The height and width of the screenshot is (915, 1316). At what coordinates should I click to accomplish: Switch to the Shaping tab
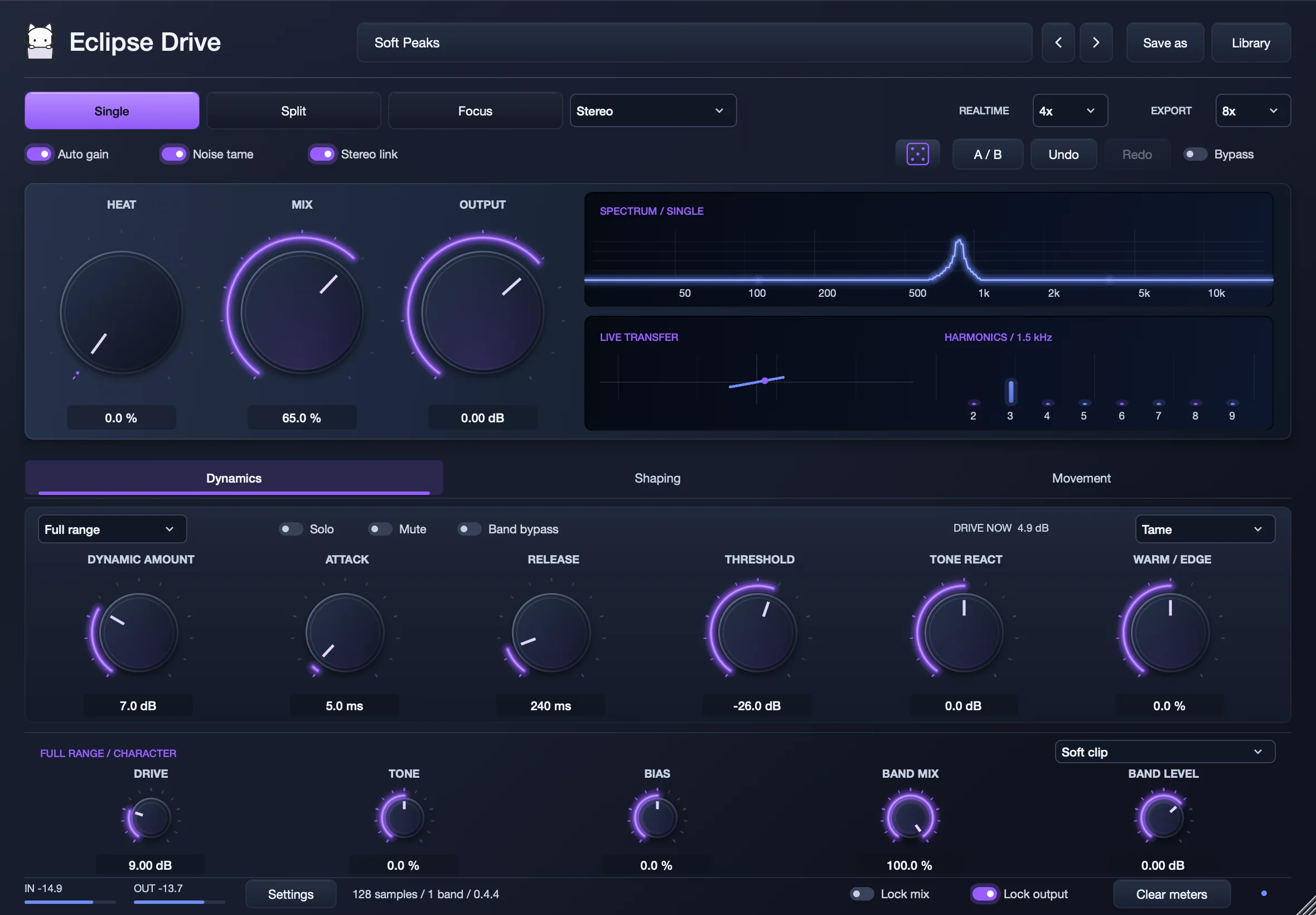657,478
